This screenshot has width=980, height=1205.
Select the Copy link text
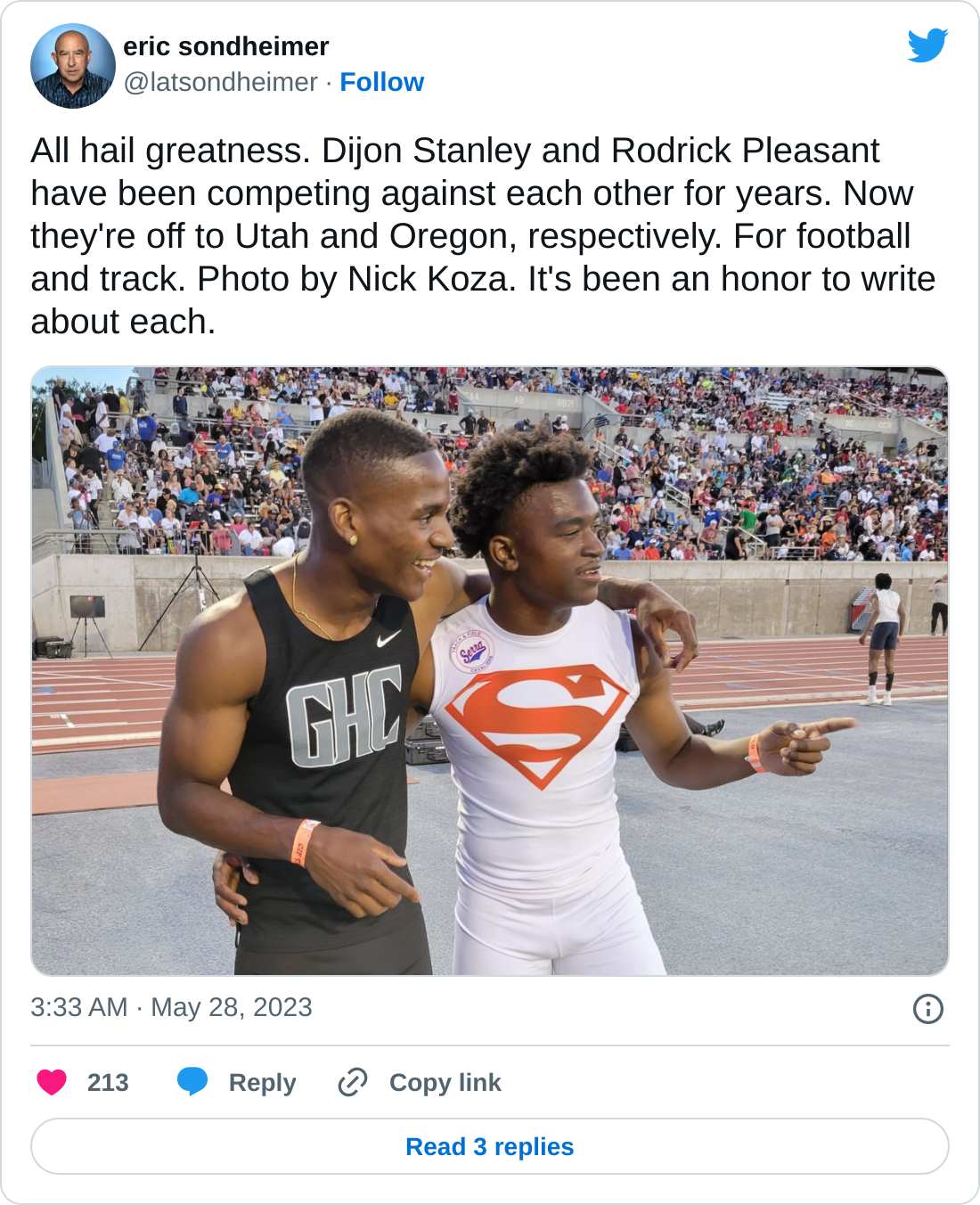pyautogui.click(x=445, y=1082)
